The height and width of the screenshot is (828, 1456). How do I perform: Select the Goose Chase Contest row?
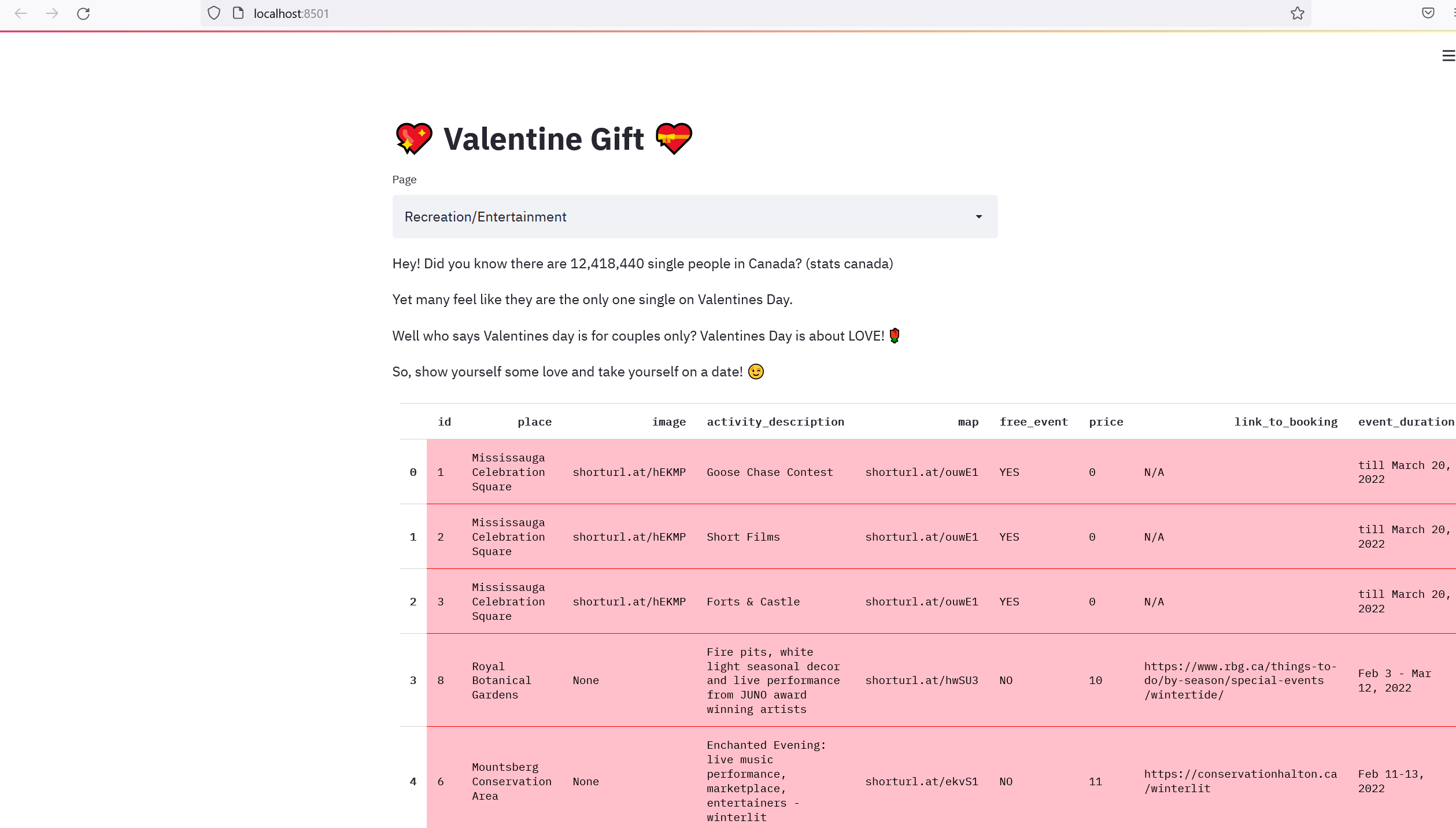click(x=770, y=472)
